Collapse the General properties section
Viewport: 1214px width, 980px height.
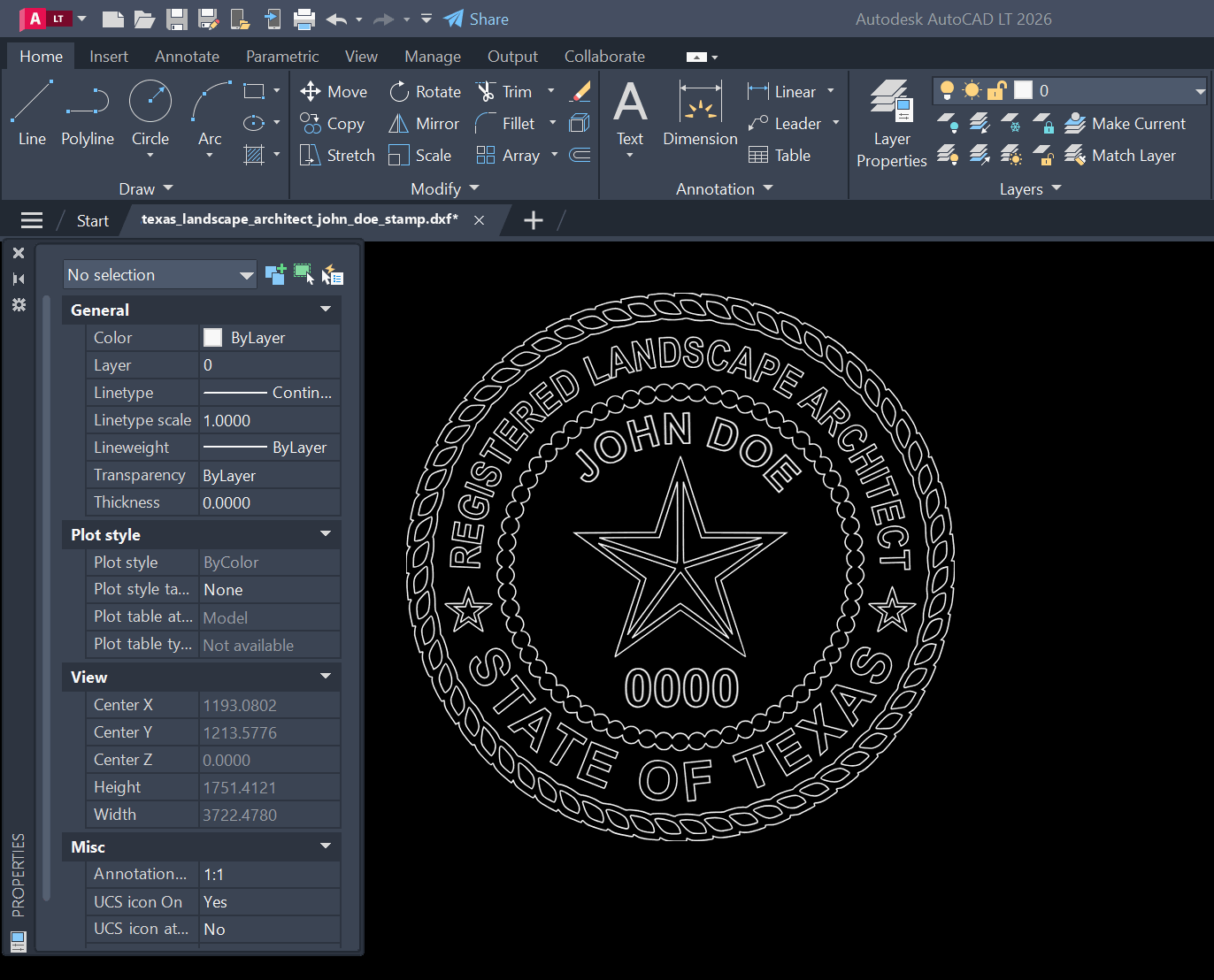[326, 309]
